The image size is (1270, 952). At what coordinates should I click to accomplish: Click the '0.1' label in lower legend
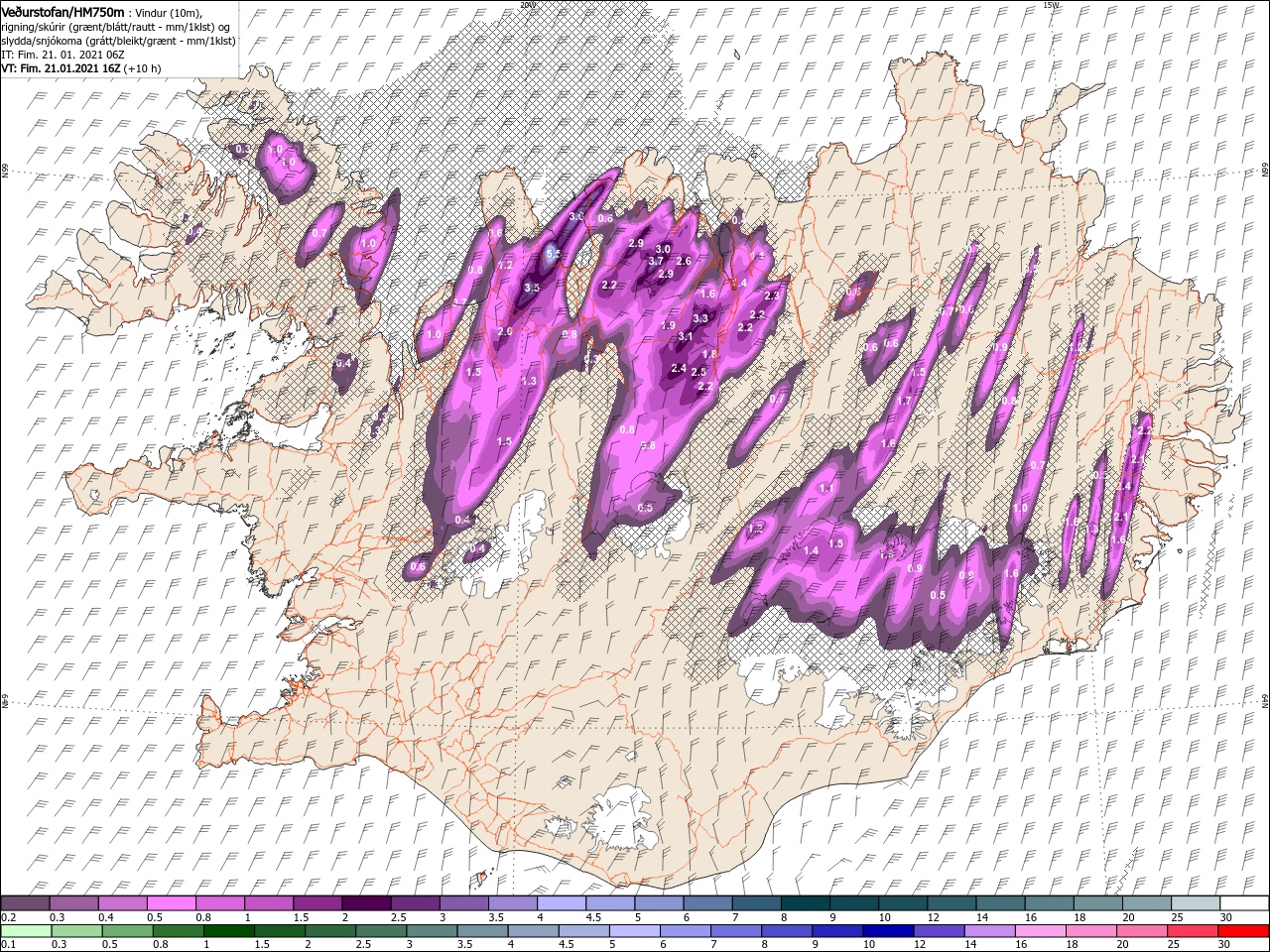pos(7,945)
